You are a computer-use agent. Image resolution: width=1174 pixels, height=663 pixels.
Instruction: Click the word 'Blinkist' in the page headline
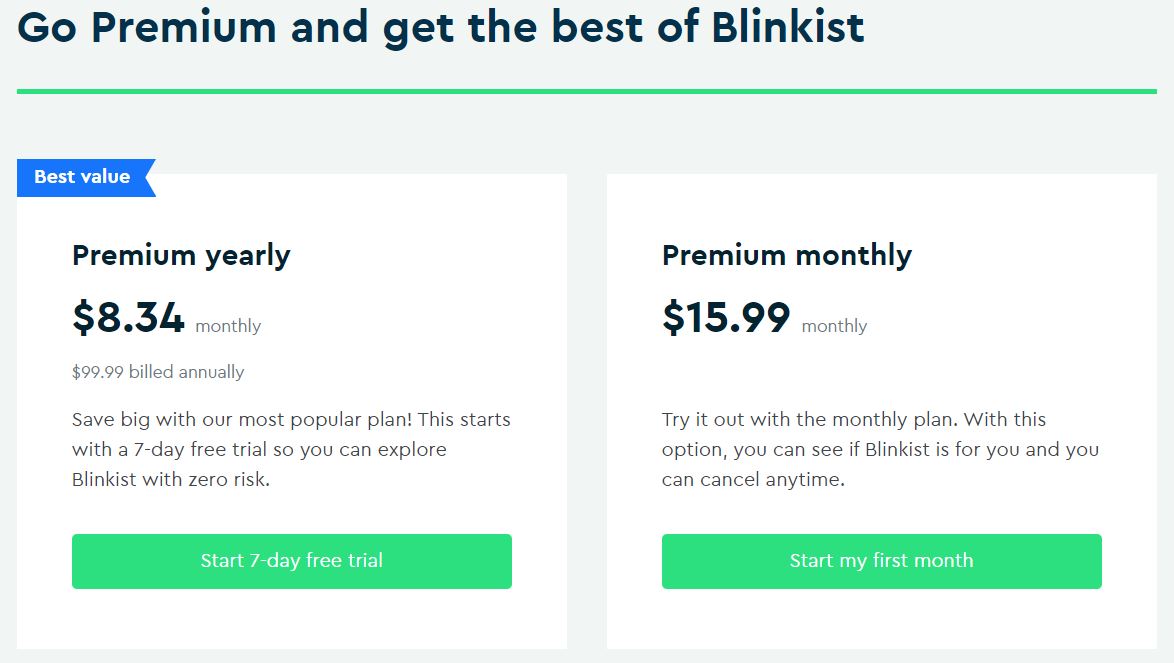pos(787,27)
